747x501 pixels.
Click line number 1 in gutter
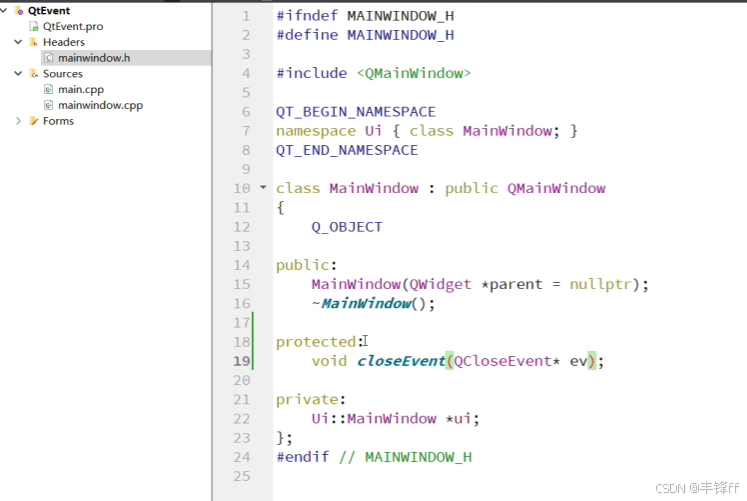tap(246, 16)
